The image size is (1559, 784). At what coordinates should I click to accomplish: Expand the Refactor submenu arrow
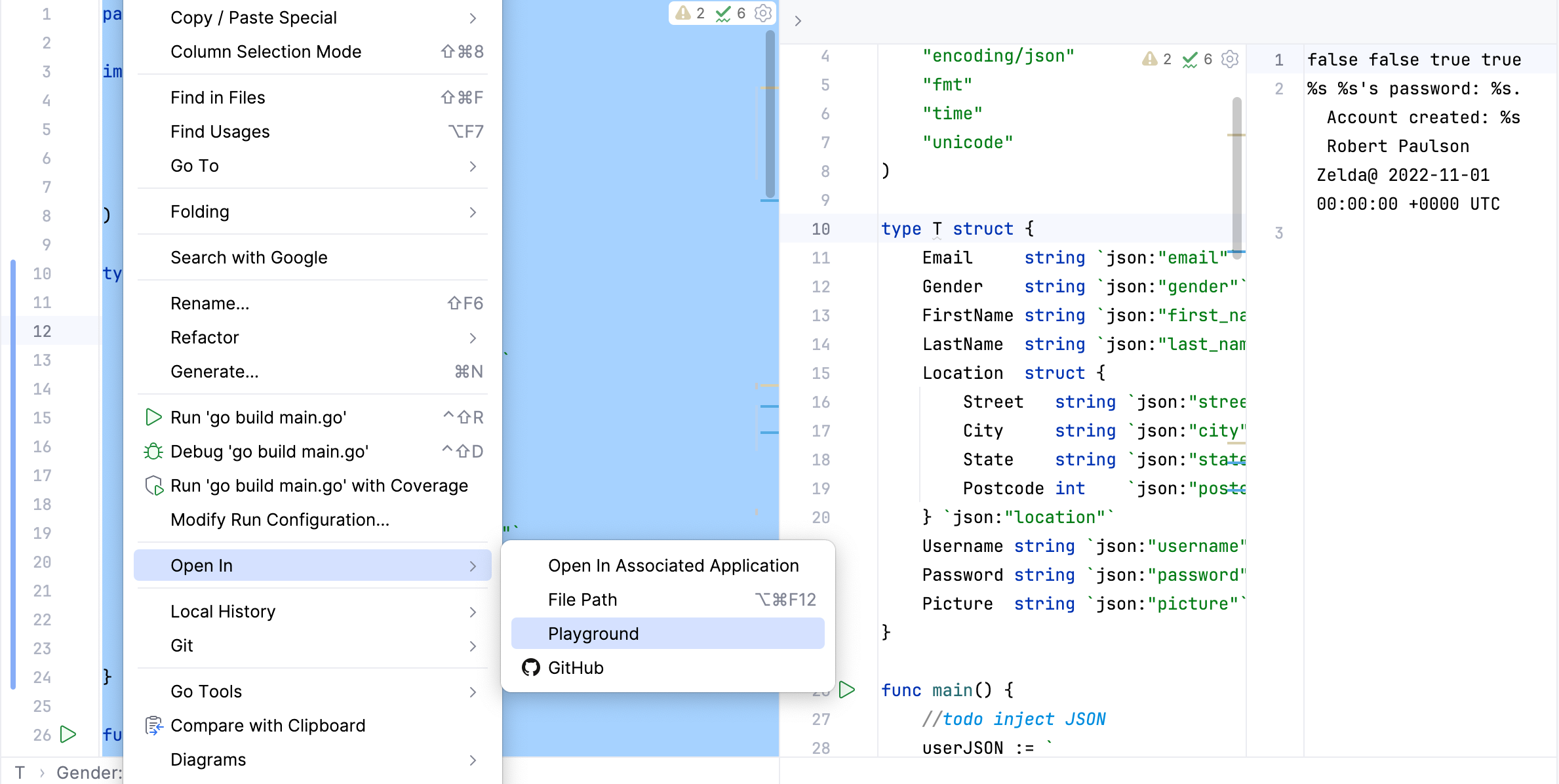[473, 338]
